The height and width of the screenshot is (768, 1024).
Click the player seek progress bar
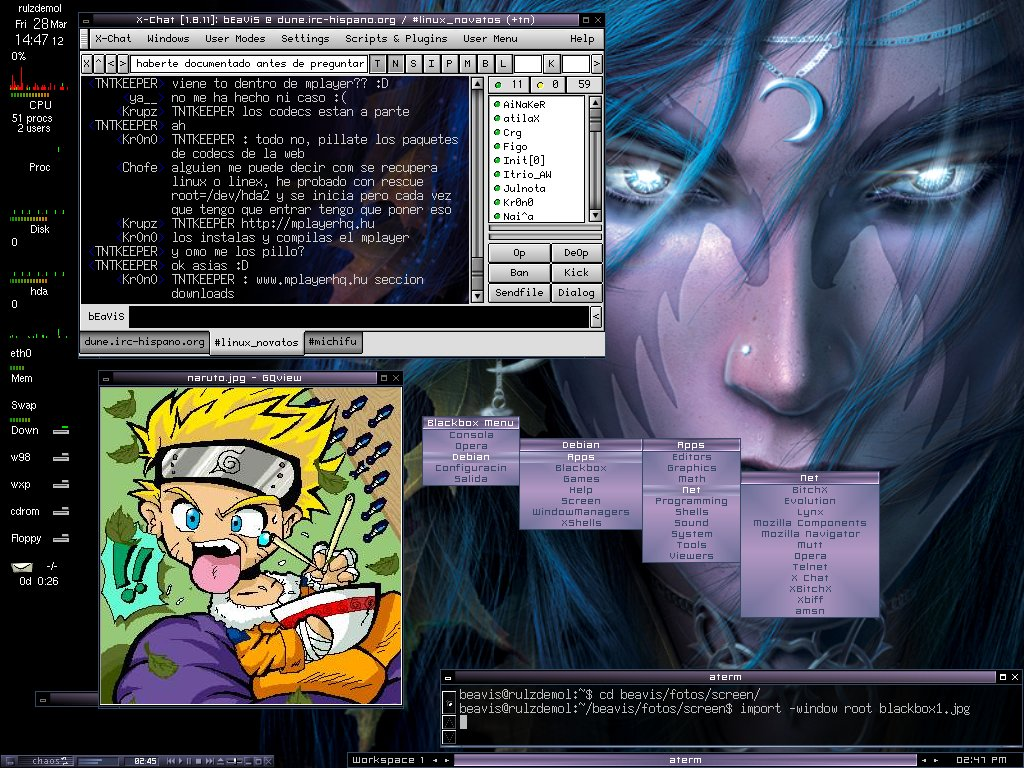98,761
